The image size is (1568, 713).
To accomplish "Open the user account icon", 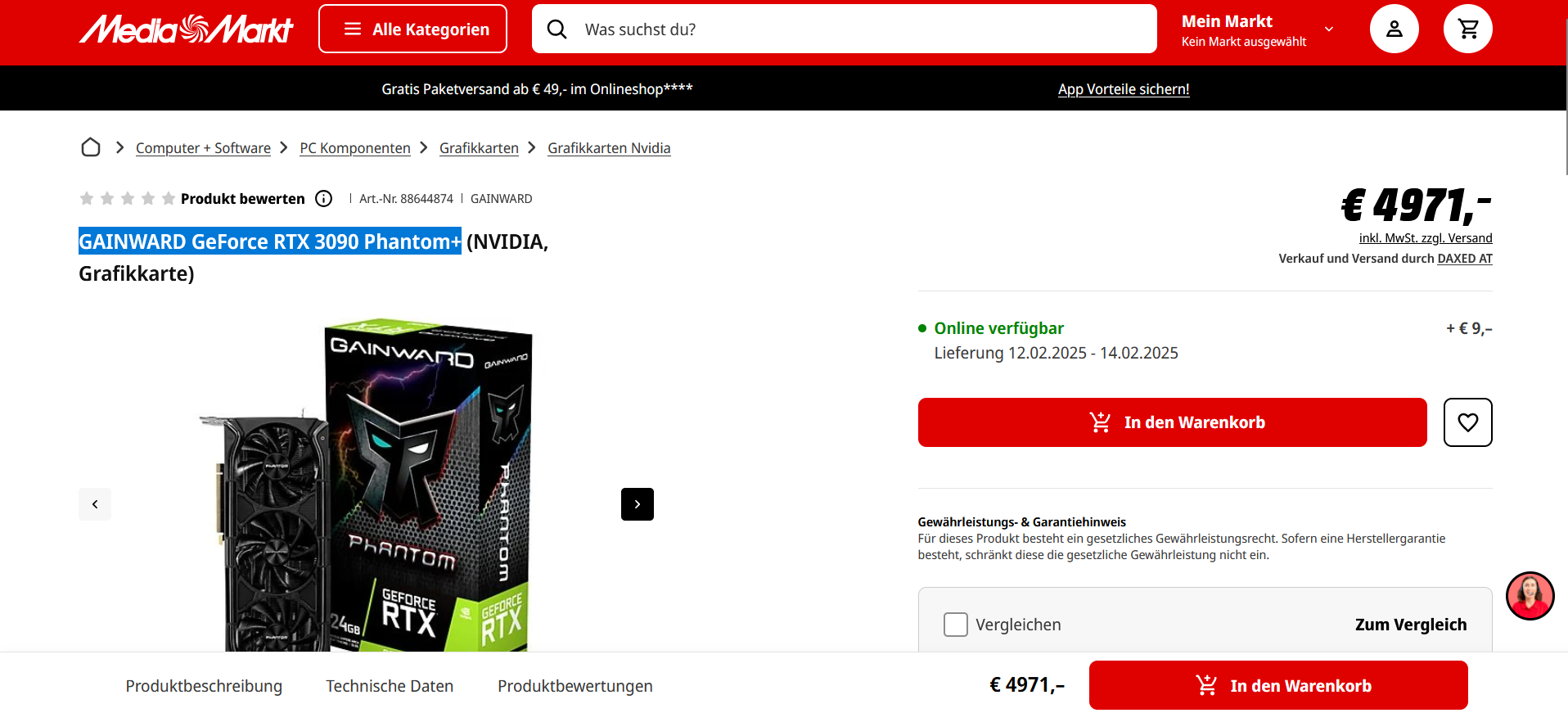I will 1394,29.
